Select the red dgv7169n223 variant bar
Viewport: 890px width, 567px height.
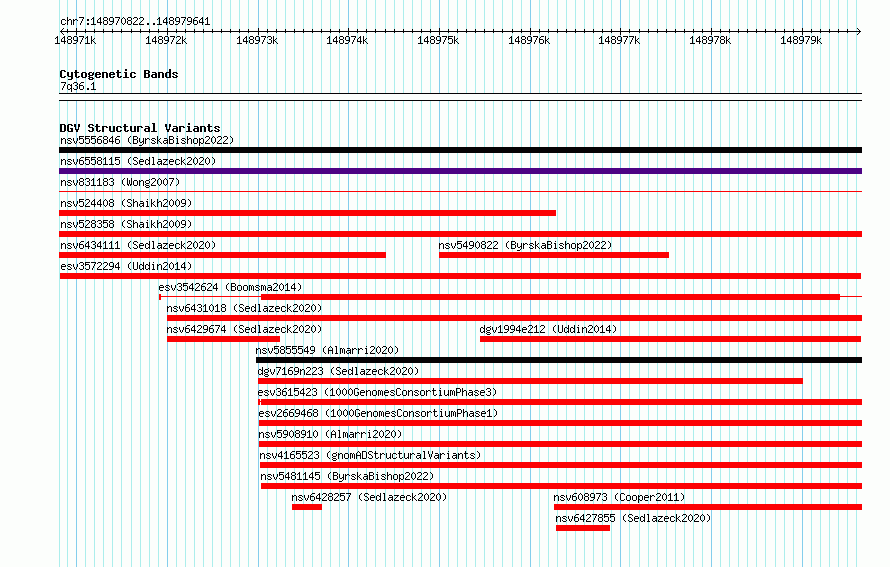pos(530,381)
